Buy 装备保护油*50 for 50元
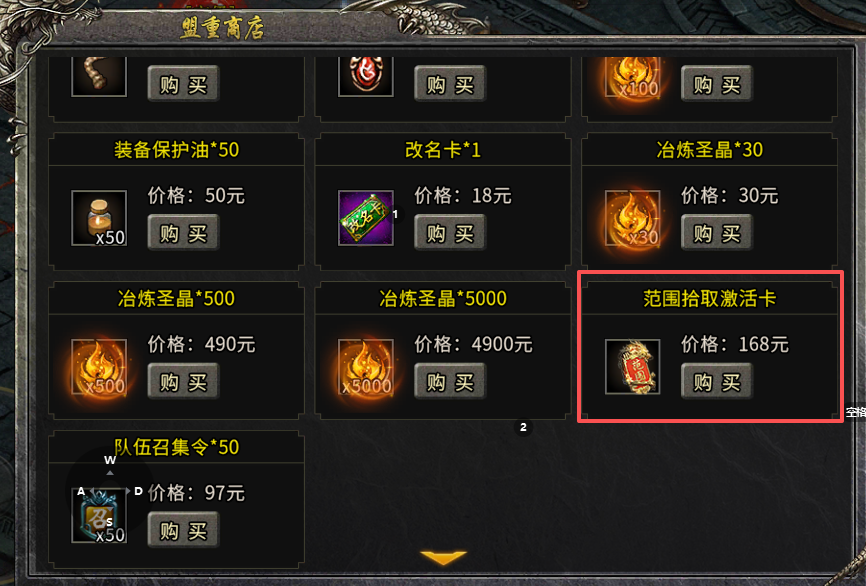This screenshot has height=586, width=866. (183, 233)
